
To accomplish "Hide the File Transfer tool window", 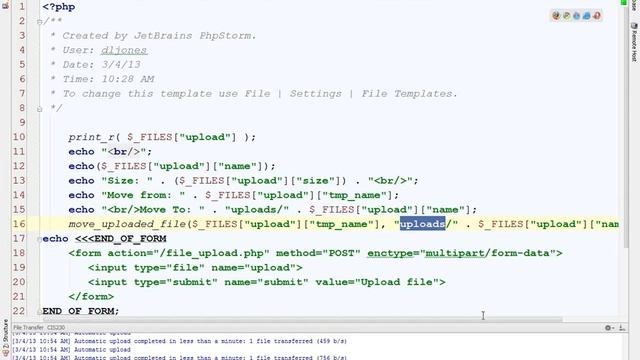I will click(x=622, y=327).
